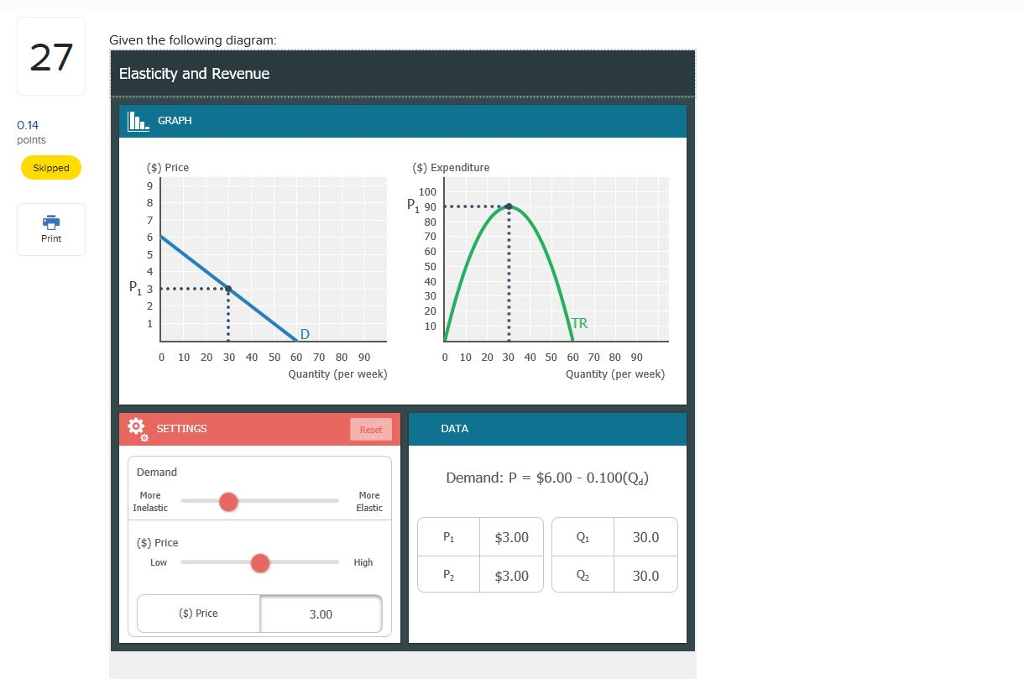
Task: Click the P1 point on the demand curve
Action: 228,289
